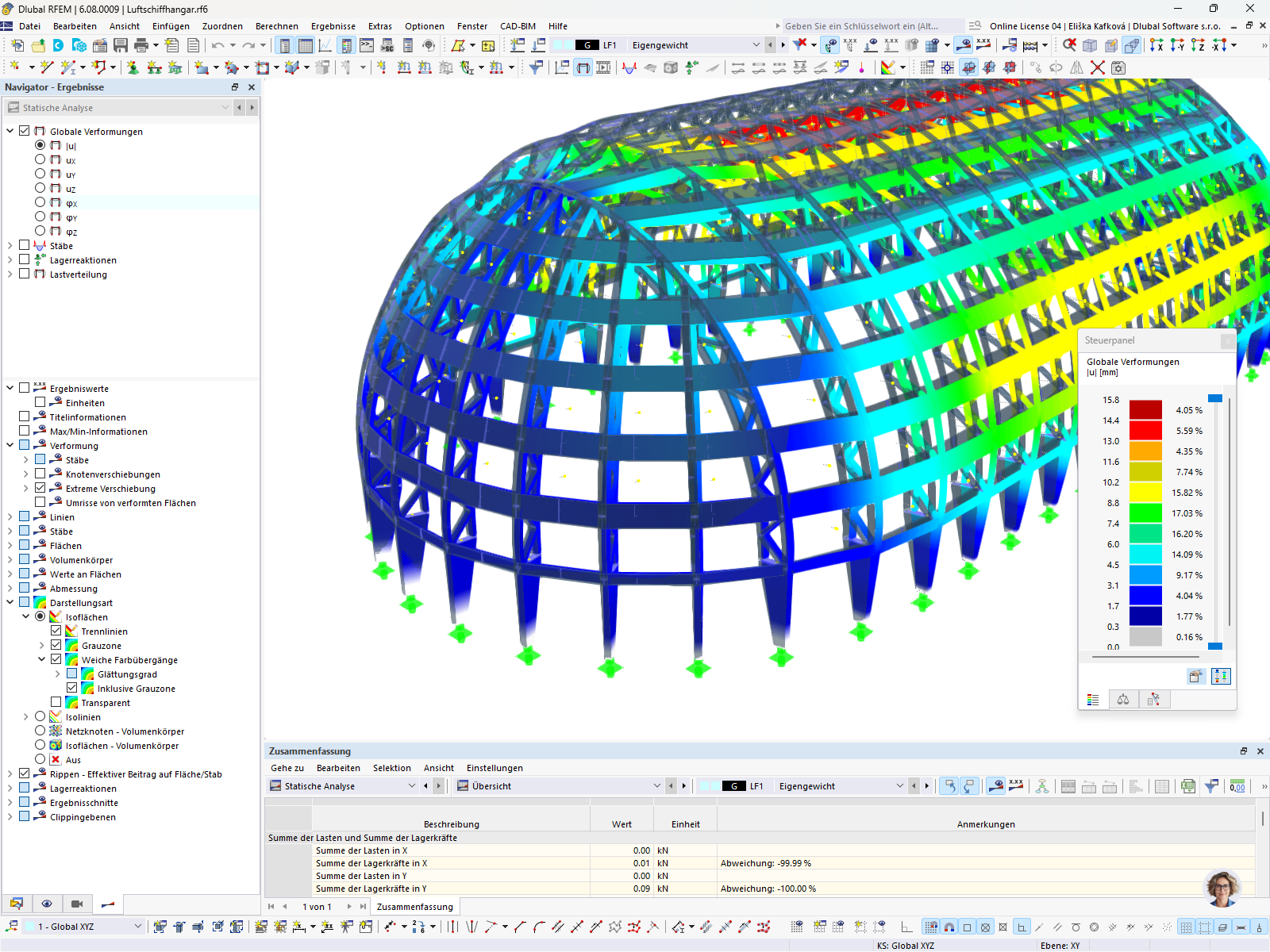Undo the last action
Viewport: 1270px width, 952px height.
216,45
